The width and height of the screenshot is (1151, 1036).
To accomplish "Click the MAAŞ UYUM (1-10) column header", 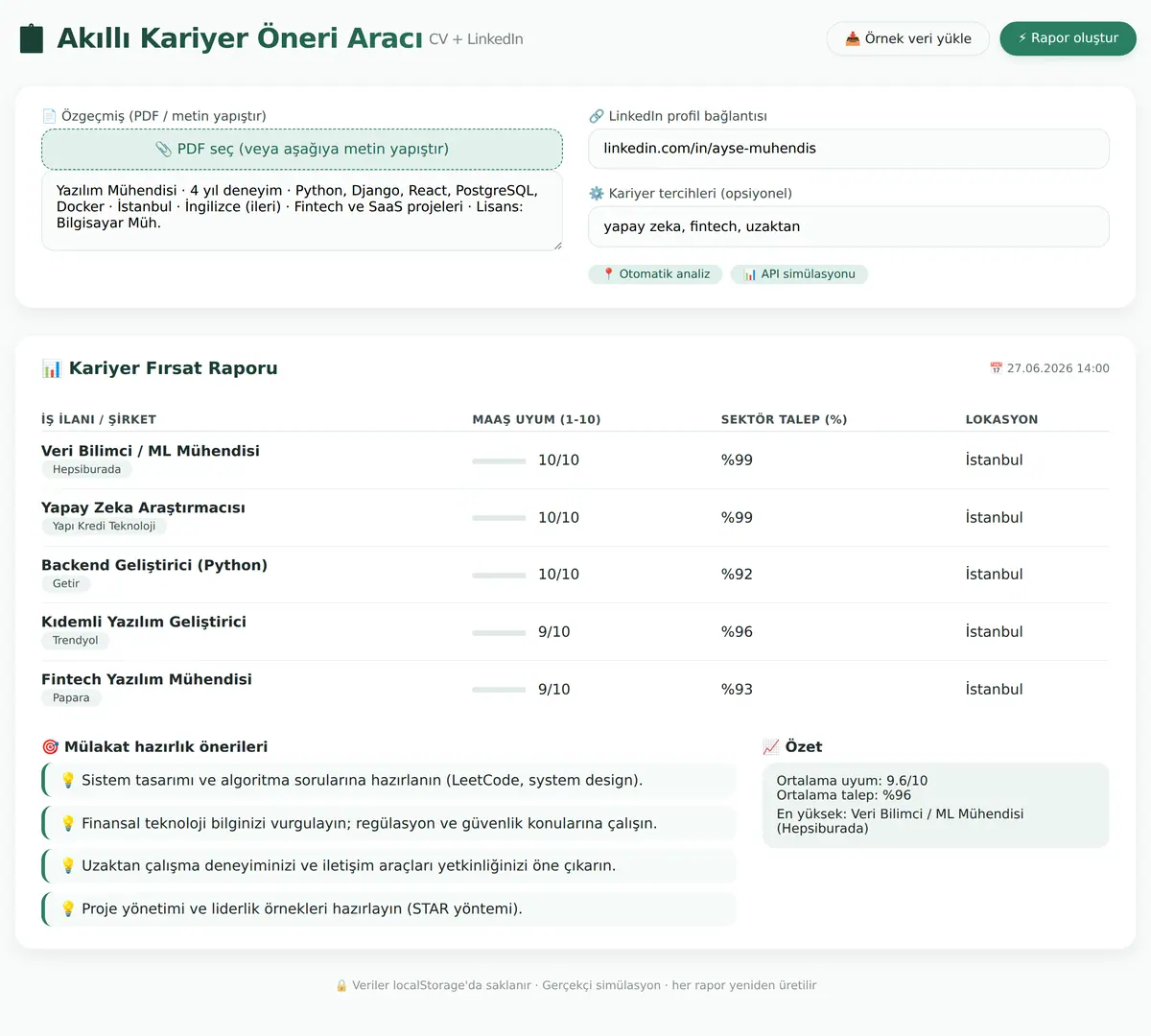I will 536,419.
